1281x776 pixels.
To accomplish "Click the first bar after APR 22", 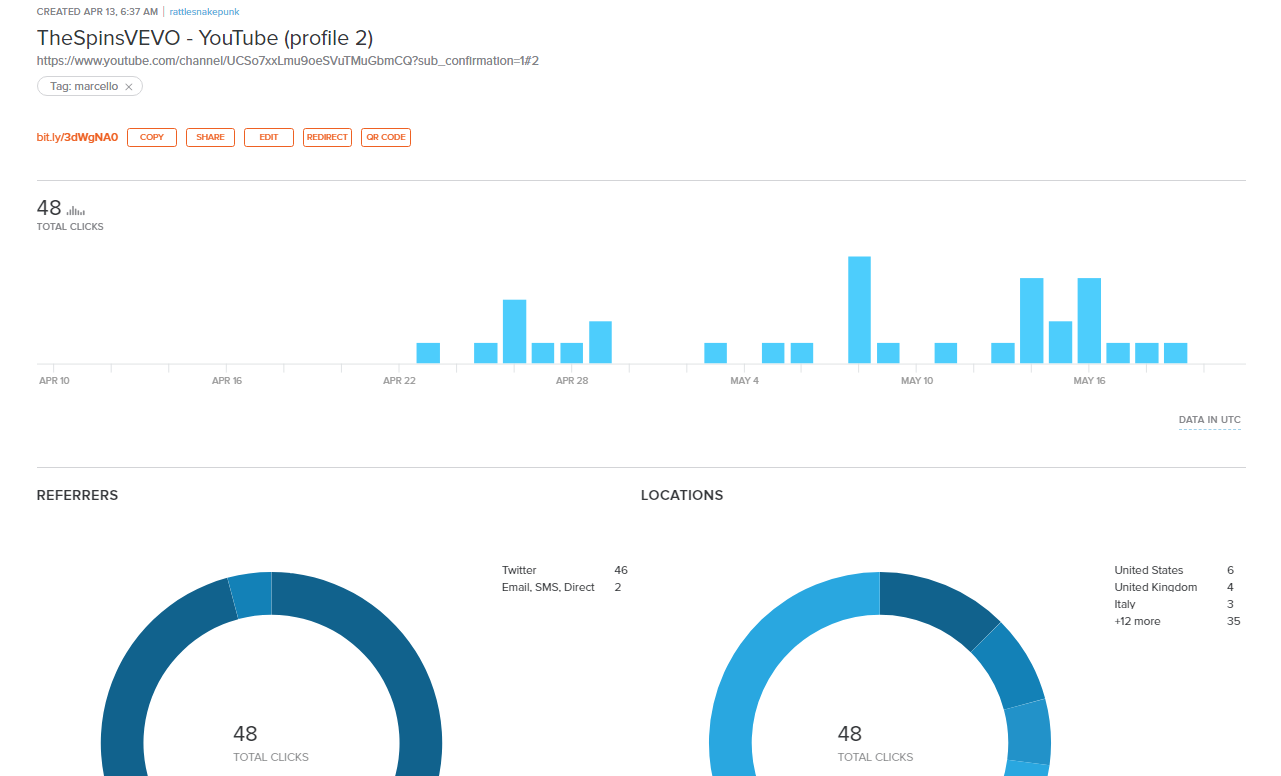I will 428,353.
